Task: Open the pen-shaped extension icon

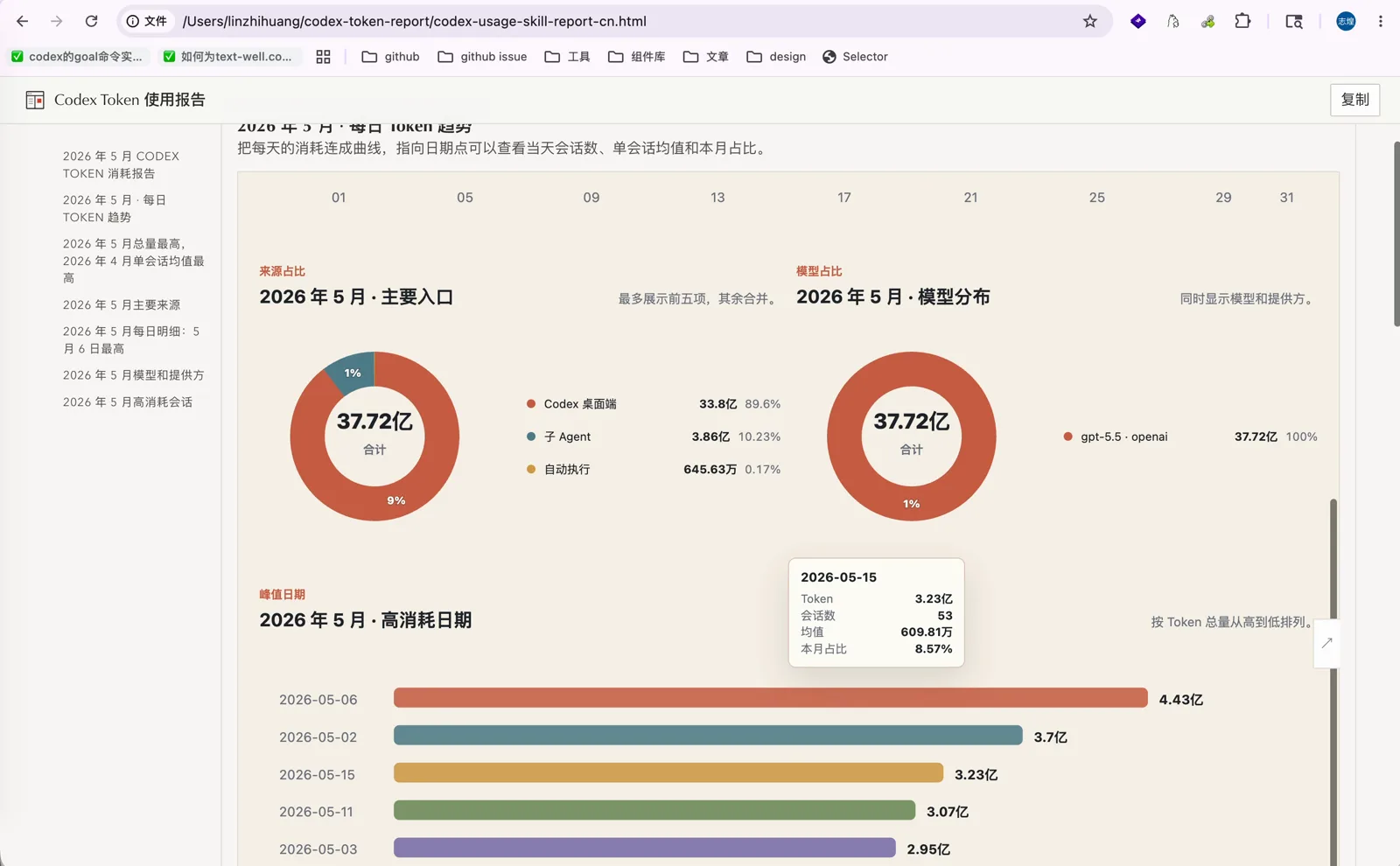Action: (1173, 21)
